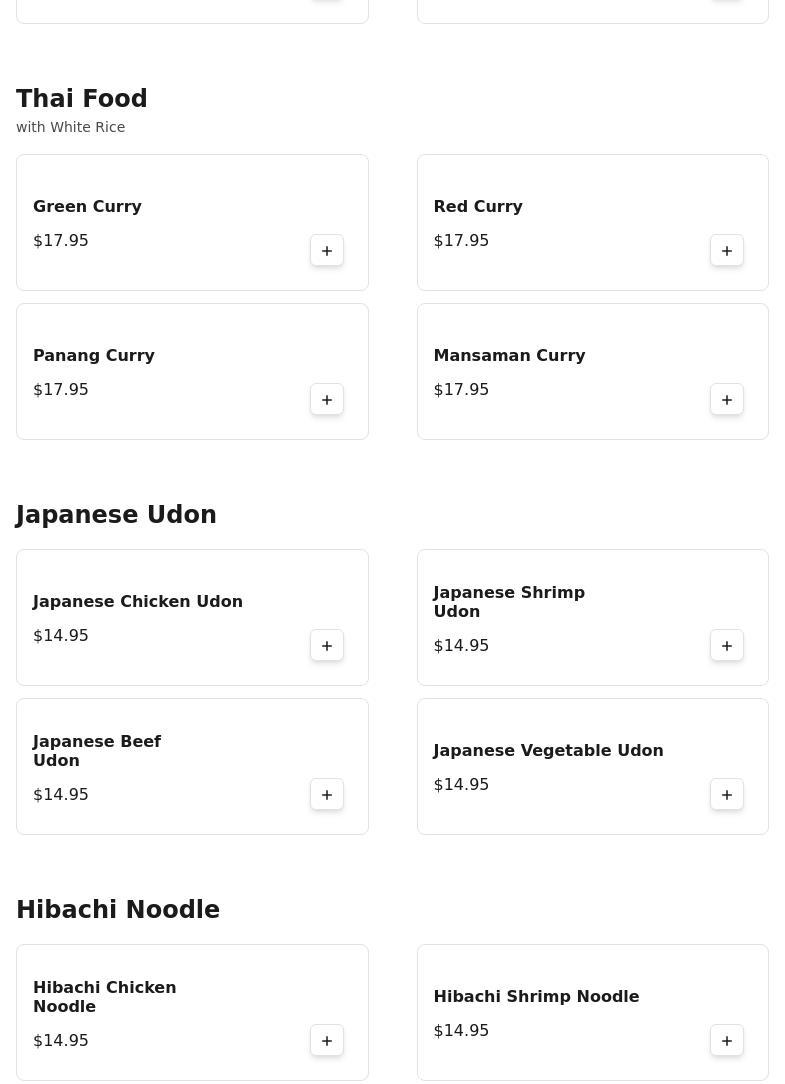Add Red Curry using its plus button

727,250
